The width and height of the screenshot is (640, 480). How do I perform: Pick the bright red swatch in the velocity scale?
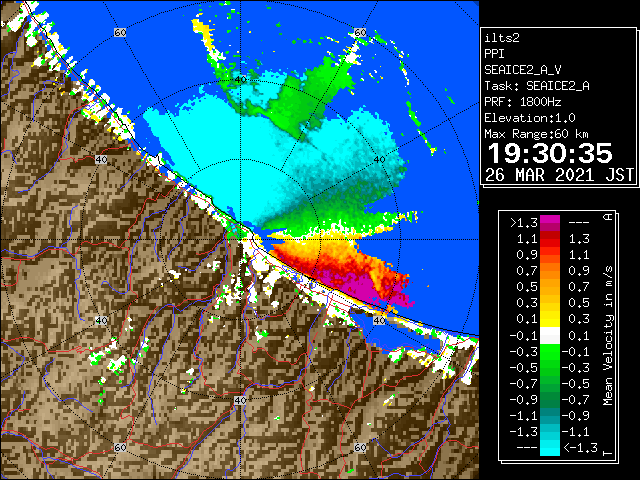click(x=550, y=242)
